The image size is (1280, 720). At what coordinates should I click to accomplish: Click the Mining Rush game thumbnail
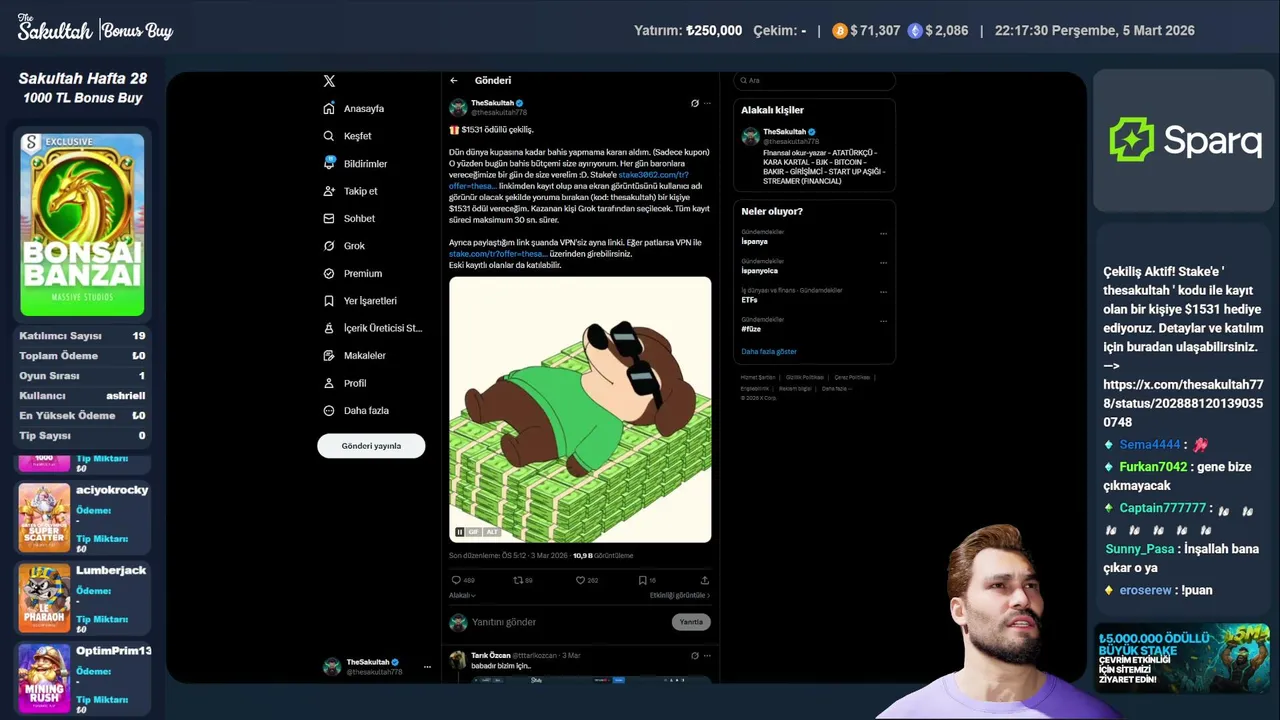[x=44, y=678]
